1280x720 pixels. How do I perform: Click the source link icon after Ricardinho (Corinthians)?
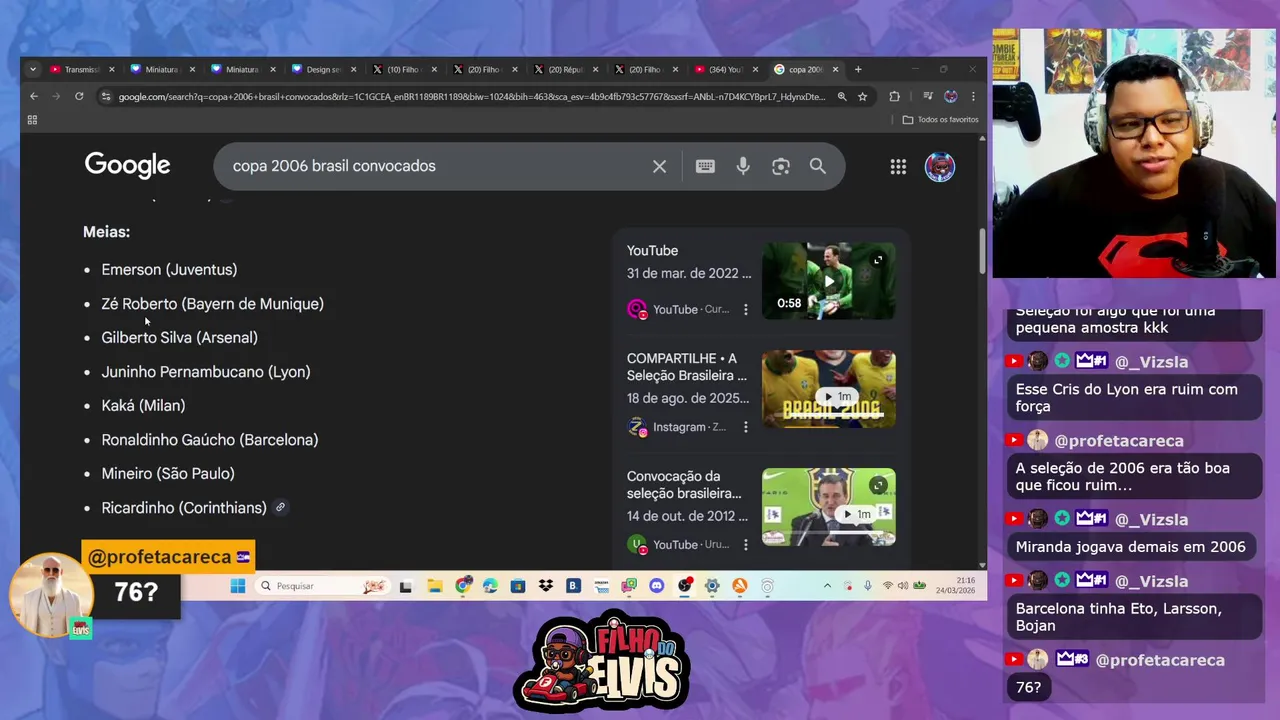(280, 507)
